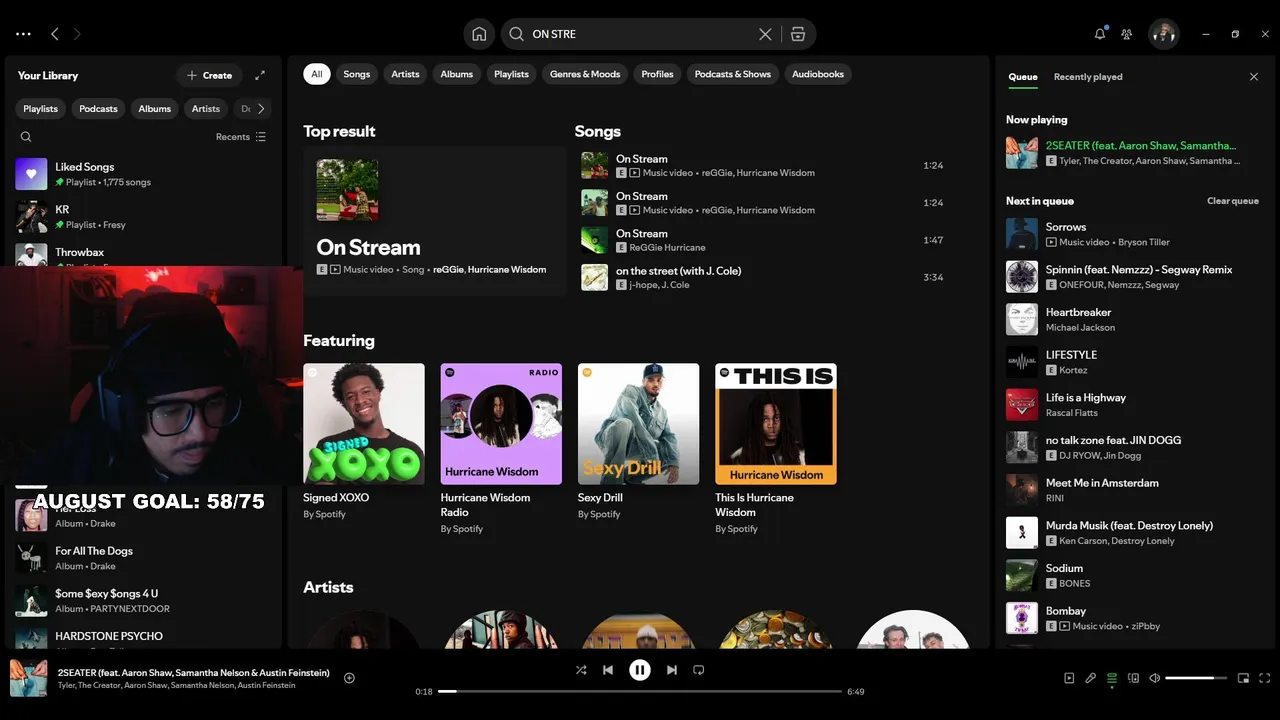
Task: Add 2SEATER to Liked Songs
Action: point(349,678)
